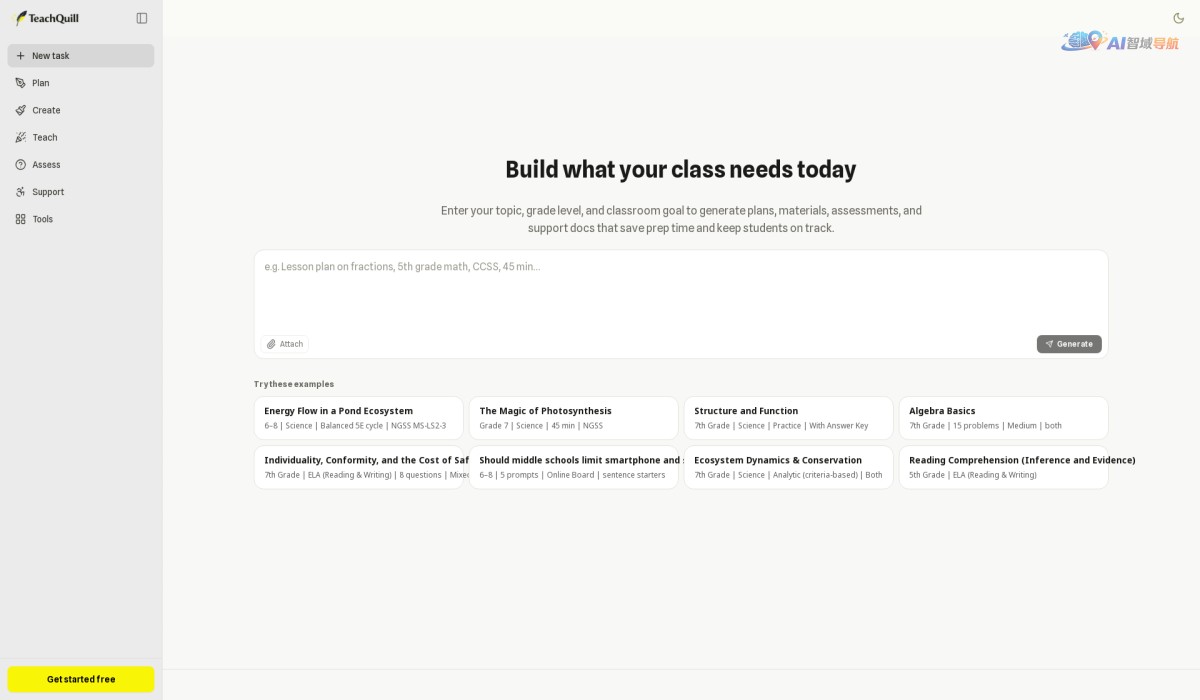
Task: Choose Ecosystem Dynamics & Conservation example
Action: (789, 467)
